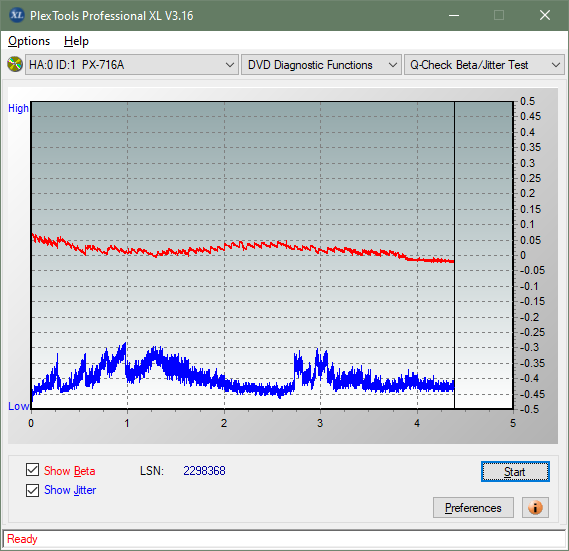This screenshot has width=569, height=551.
Task: Start the beta/jitter test
Action: click(515, 472)
